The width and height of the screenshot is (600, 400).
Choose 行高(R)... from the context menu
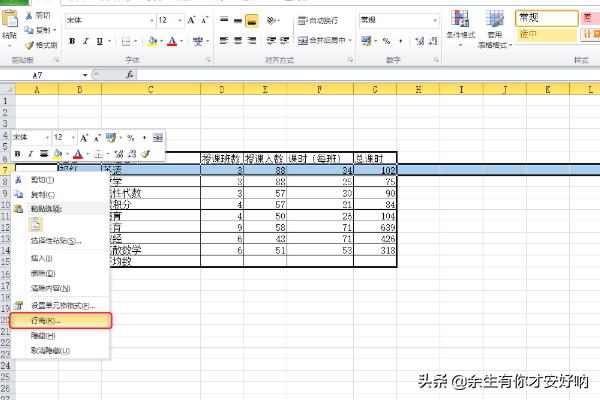[60, 321]
